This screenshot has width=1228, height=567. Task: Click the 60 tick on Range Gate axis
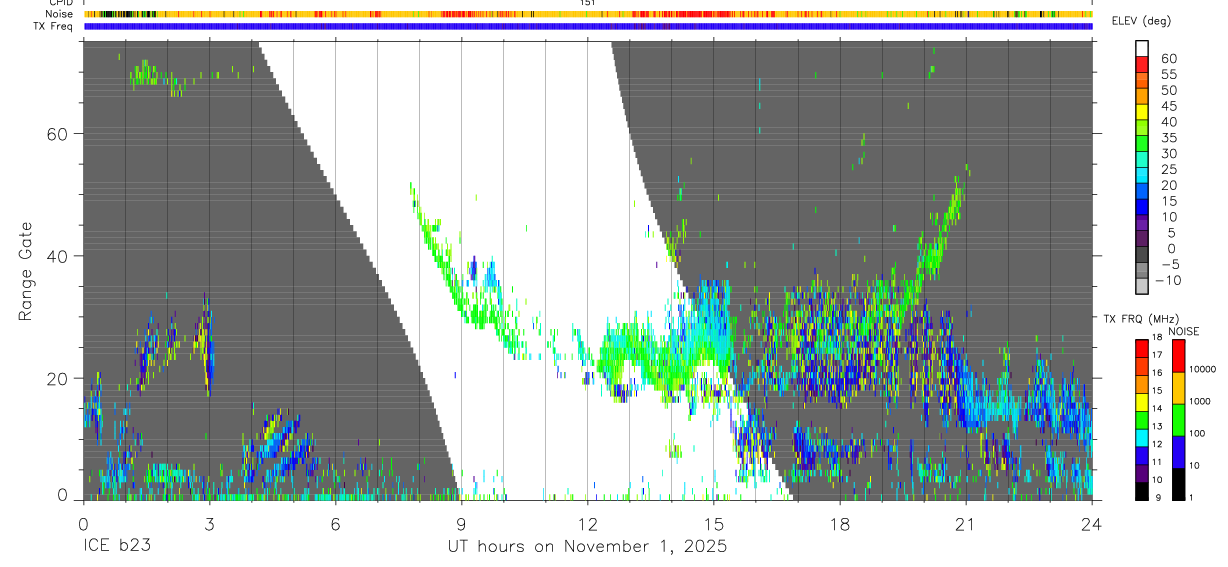point(59,134)
